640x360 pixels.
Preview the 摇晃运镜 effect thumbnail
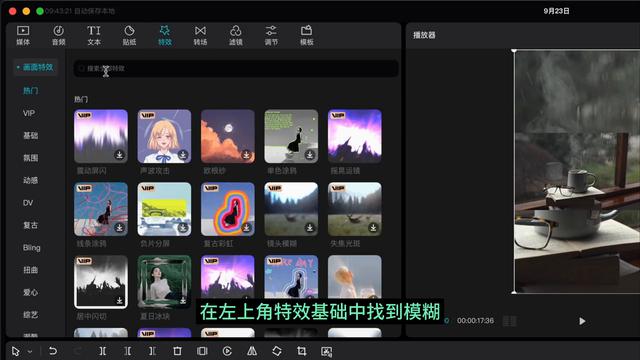(355, 136)
